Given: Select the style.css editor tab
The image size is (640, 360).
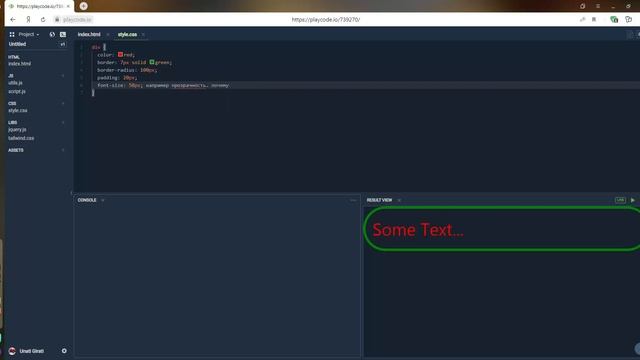Looking at the screenshot, I should point(127,35).
